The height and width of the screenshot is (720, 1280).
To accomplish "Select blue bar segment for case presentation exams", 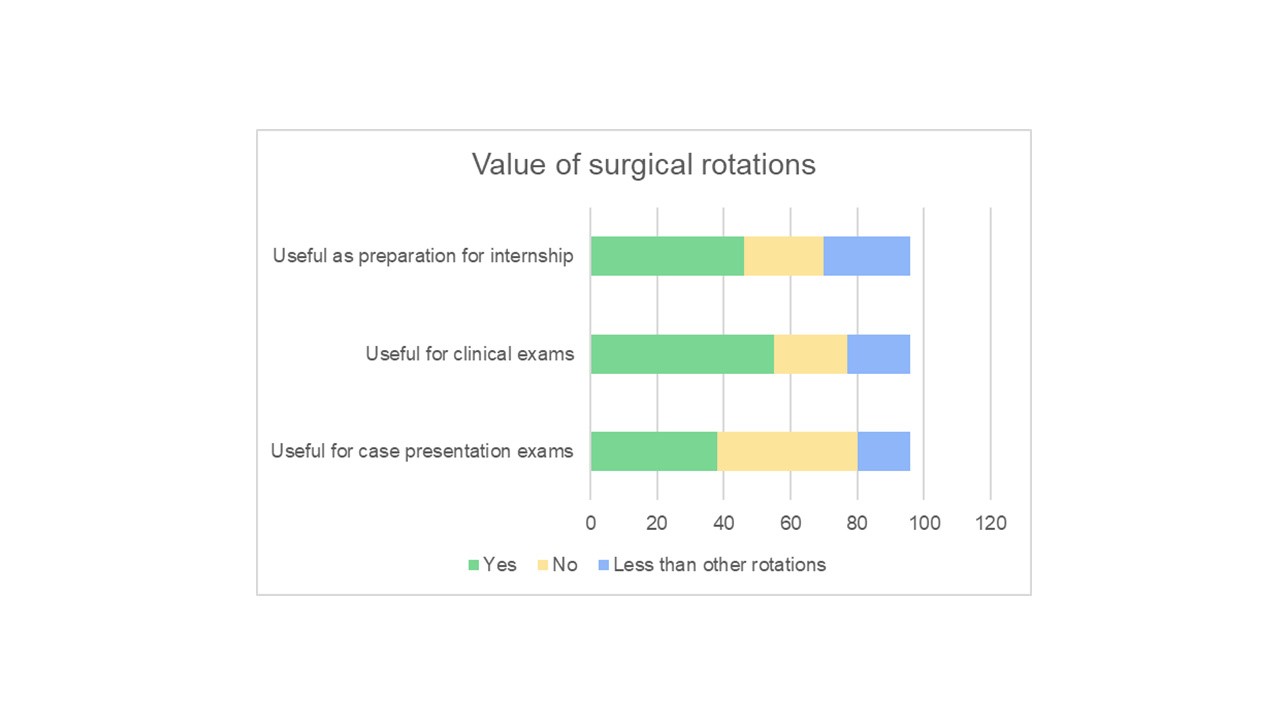I will point(883,451).
